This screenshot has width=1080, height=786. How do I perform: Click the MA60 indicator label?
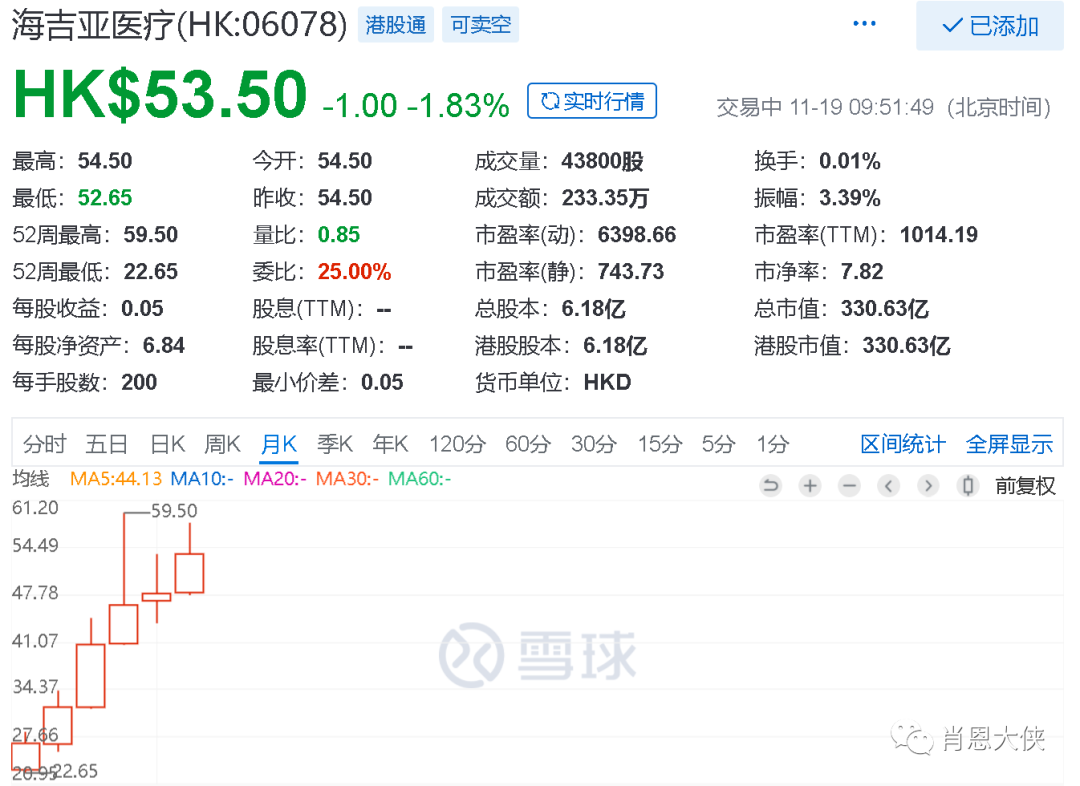[419, 478]
